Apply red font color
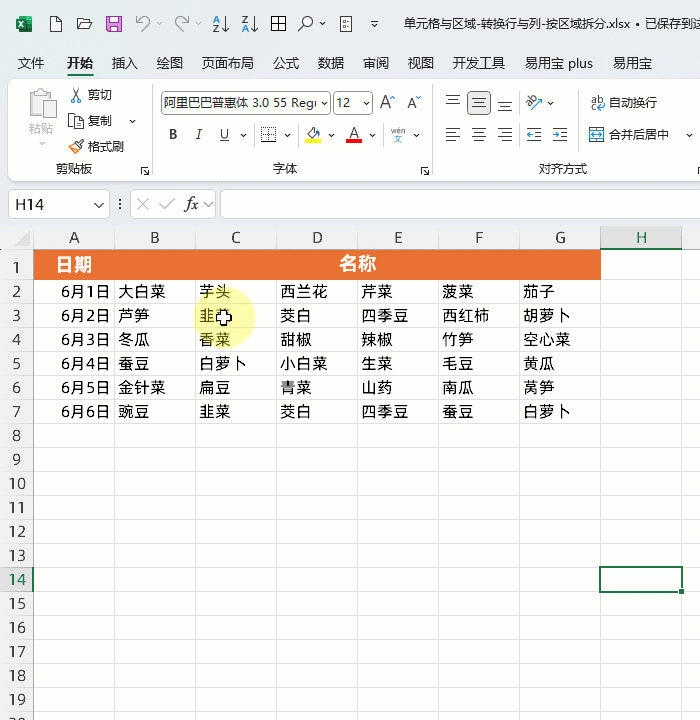 pos(354,135)
